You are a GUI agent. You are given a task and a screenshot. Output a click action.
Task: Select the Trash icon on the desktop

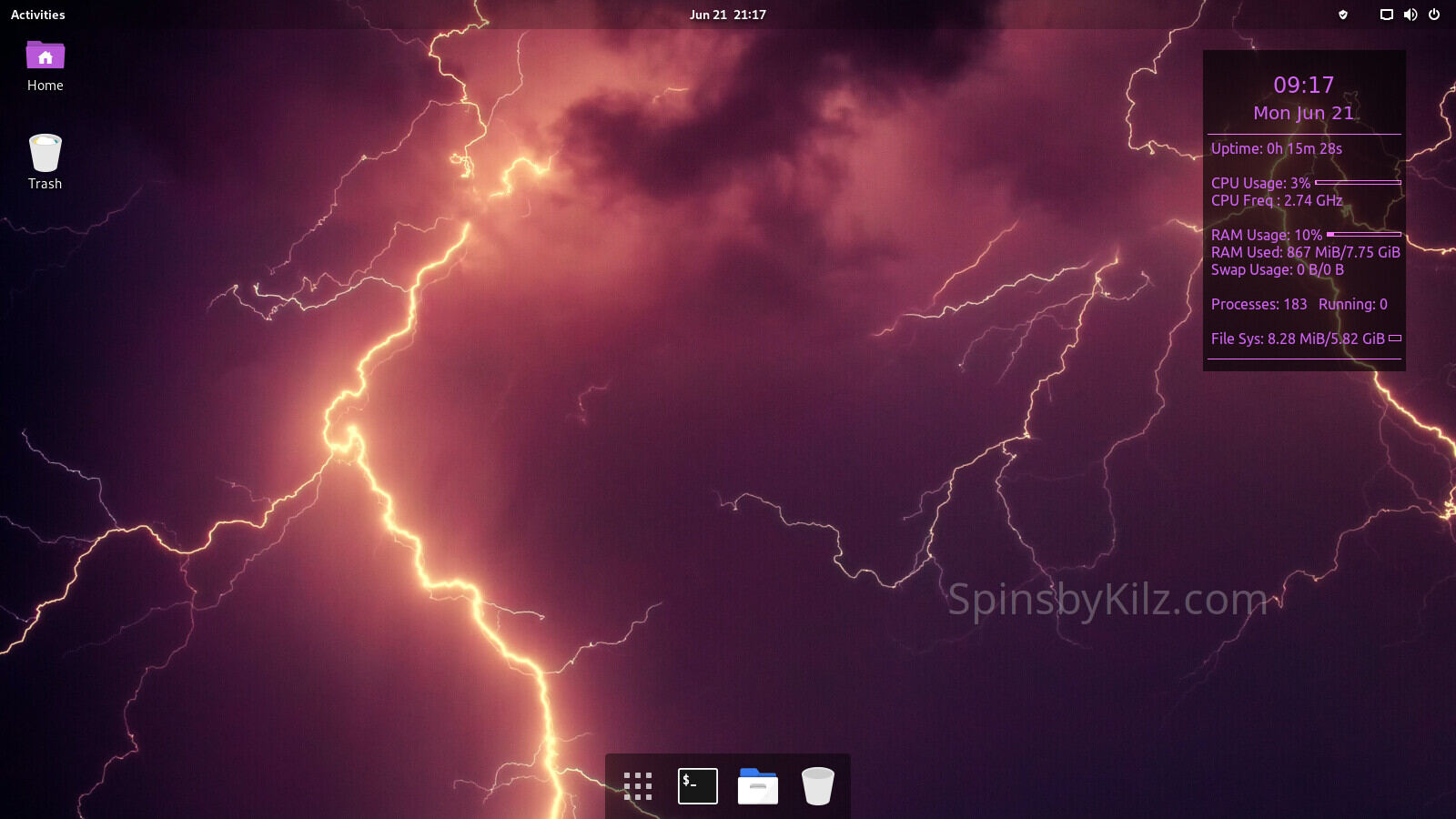[45, 154]
